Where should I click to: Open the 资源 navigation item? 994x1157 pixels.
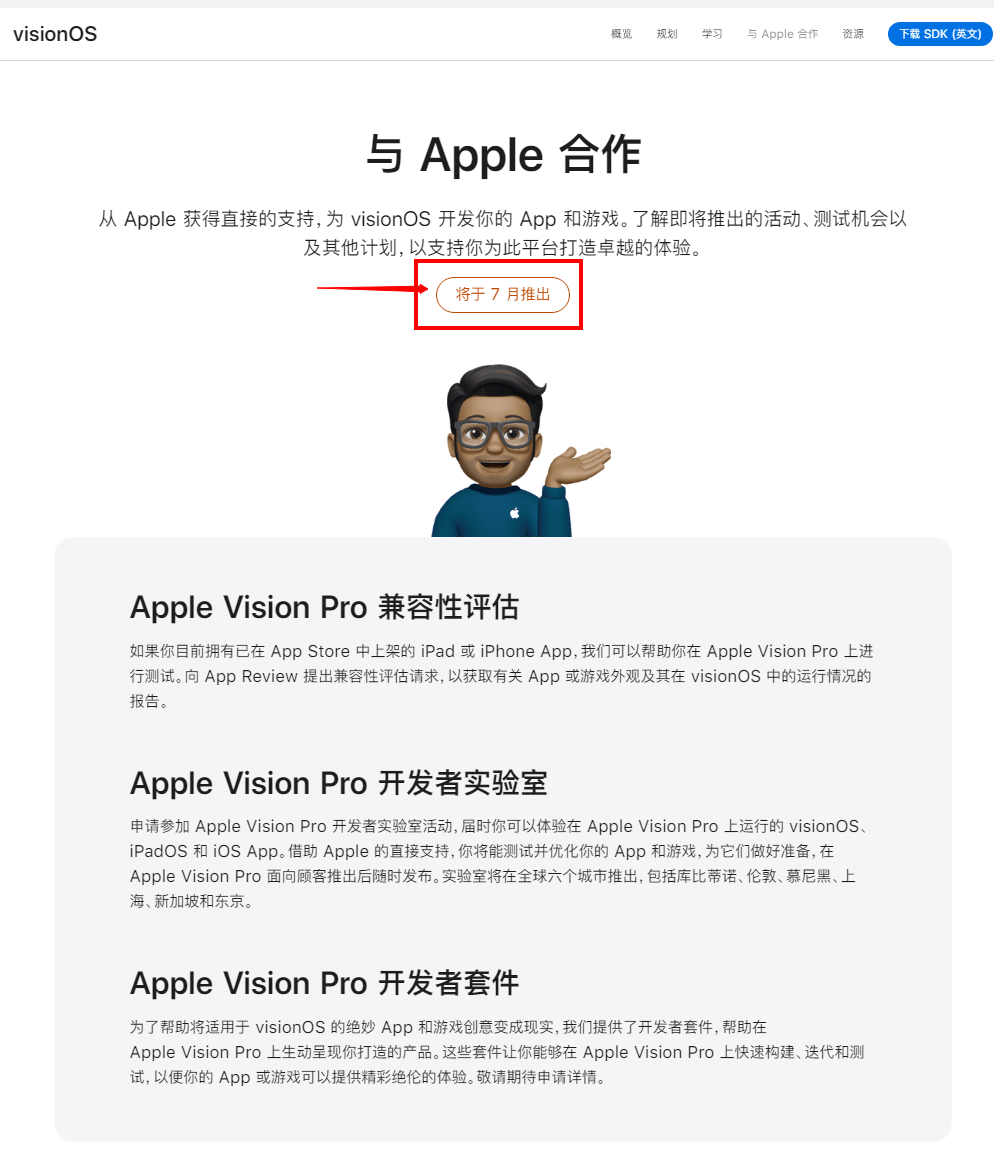click(x=853, y=34)
